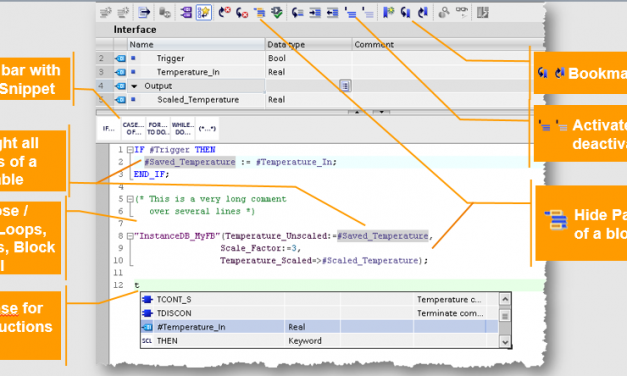Click the Interface section header
The width and height of the screenshot is (627, 376).
click(x=135, y=30)
